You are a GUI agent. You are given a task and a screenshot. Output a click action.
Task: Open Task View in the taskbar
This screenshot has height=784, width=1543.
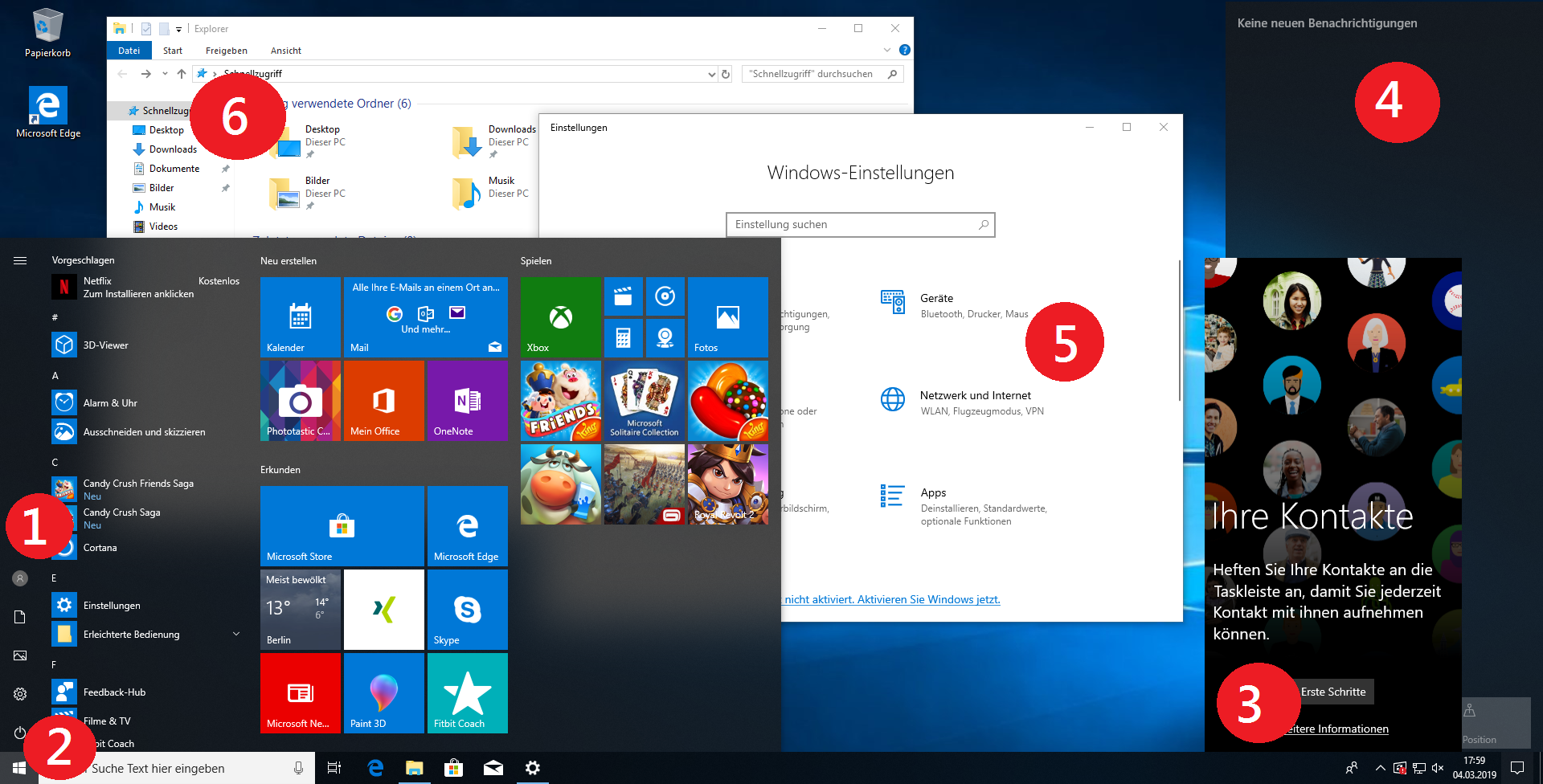point(334,769)
